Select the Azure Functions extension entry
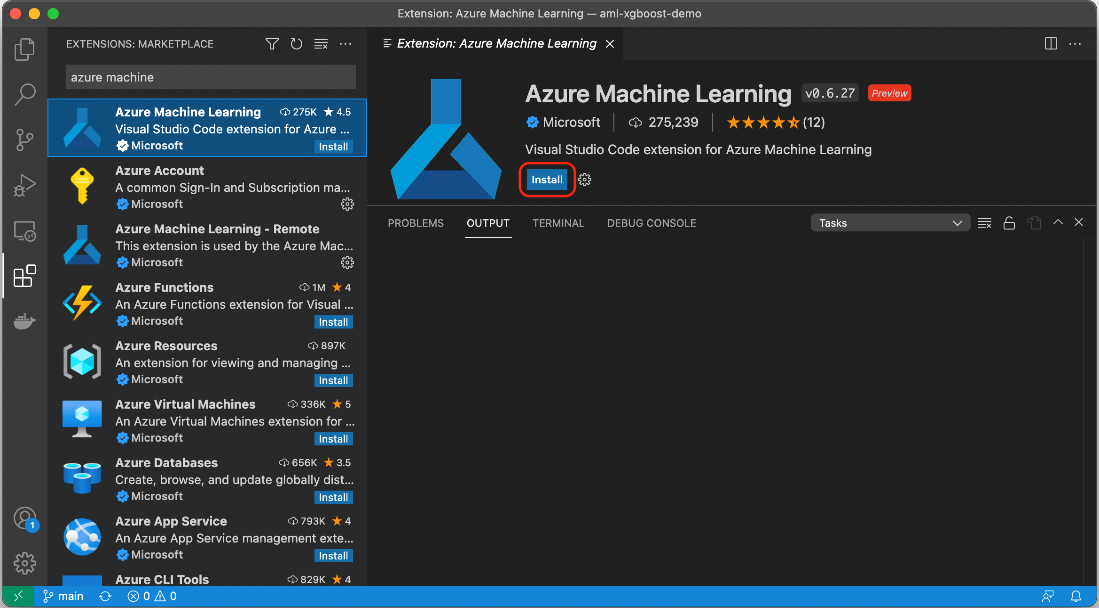This screenshot has width=1099, height=608. [x=207, y=304]
